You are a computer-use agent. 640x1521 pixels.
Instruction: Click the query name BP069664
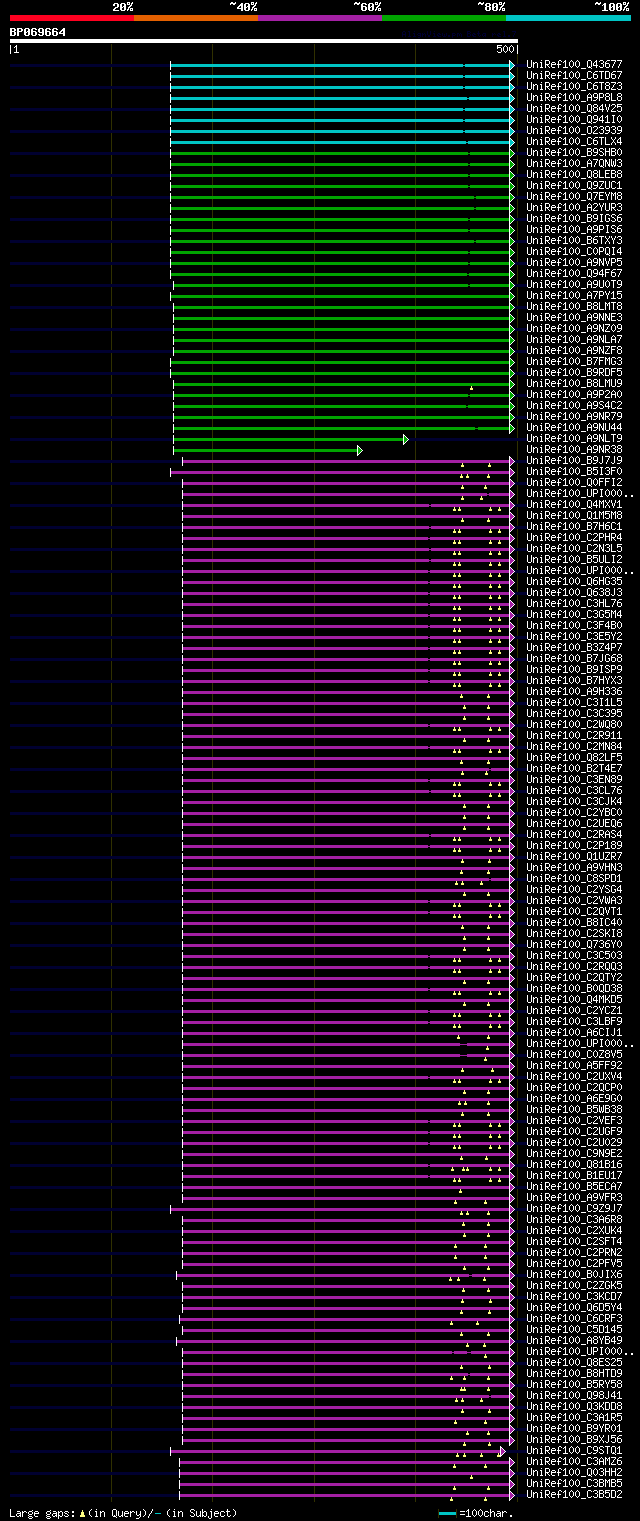click(x=38, y=32)
